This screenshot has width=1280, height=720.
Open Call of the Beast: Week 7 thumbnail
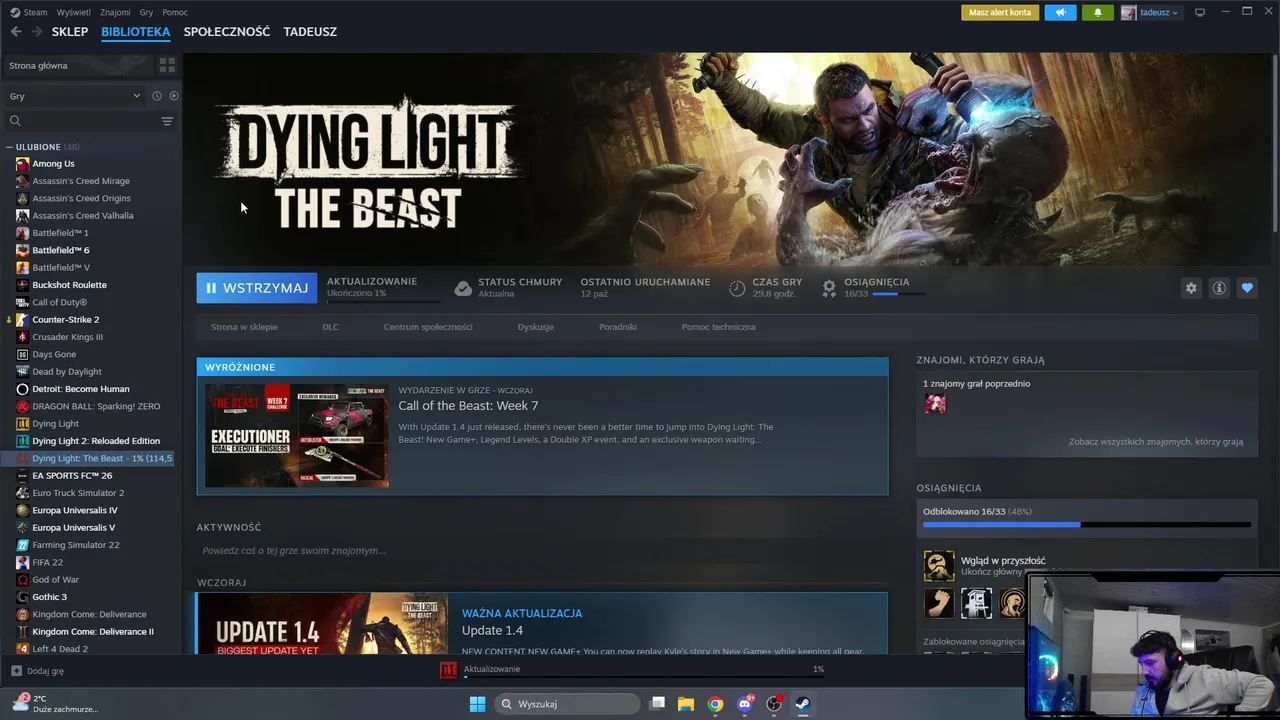pyautogui.click(x=297, y=435)
